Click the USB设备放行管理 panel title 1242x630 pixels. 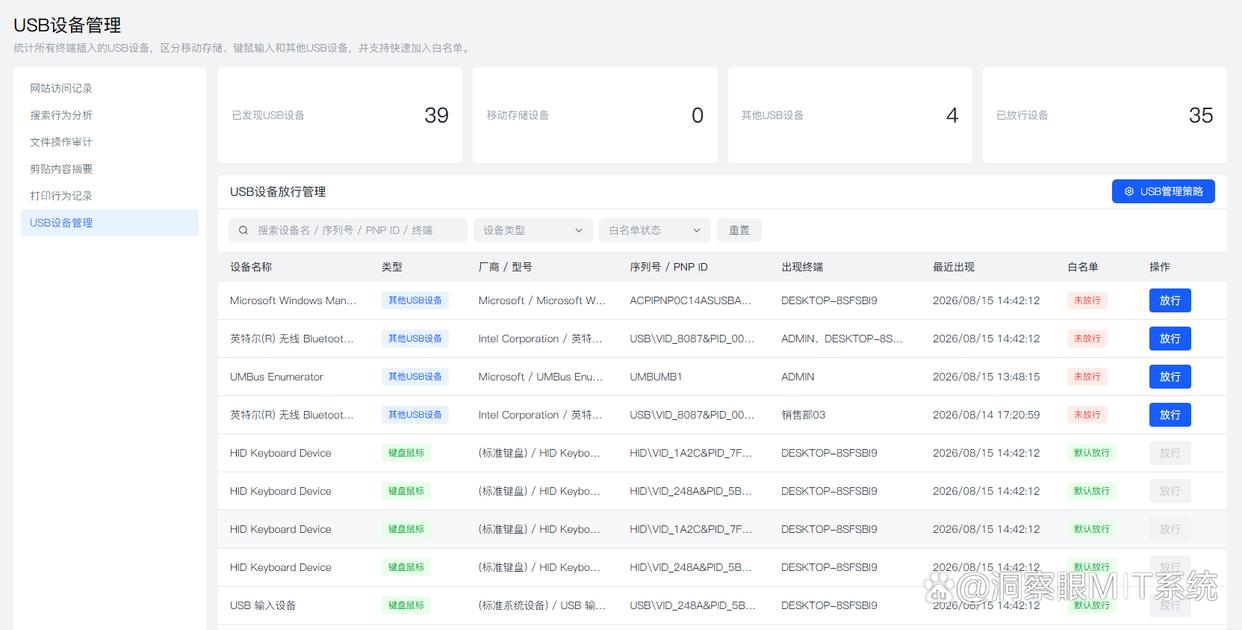click(x=278, y=191)
